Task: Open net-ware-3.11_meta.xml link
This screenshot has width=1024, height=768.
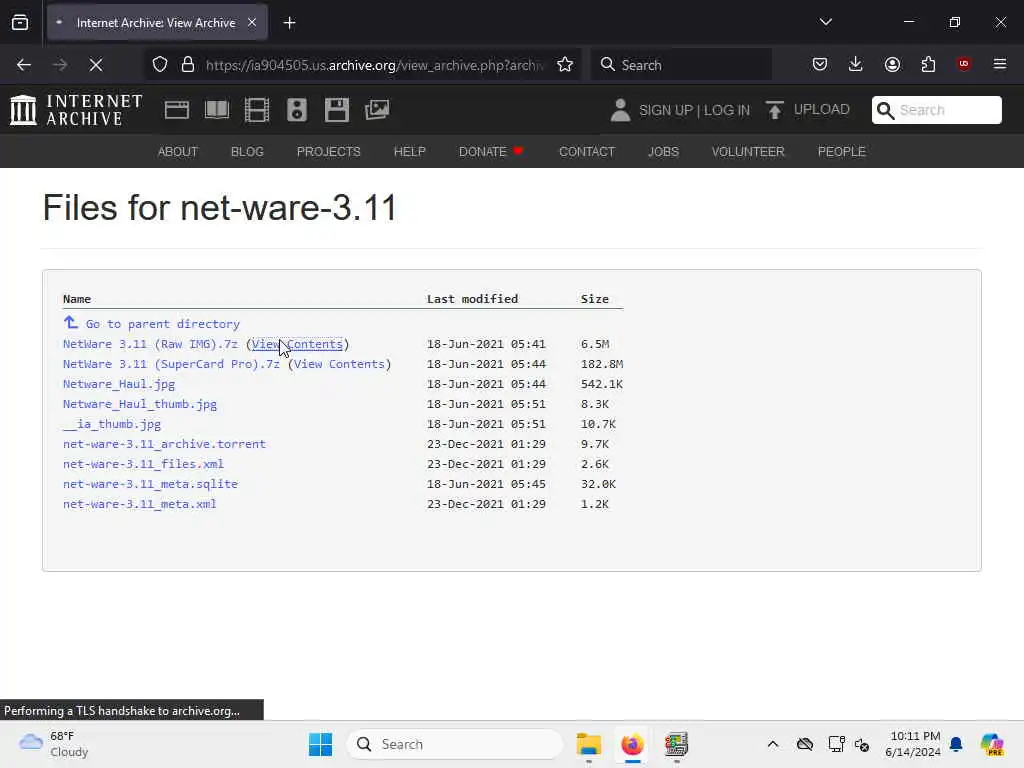Action: [x=140, y=504]
